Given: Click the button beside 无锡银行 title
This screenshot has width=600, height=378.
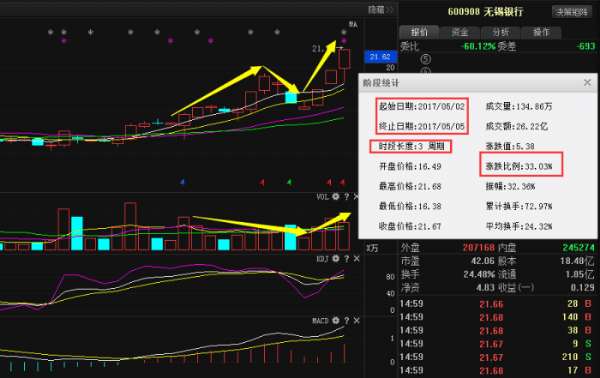Looking at the screenshot, I should (572, 12).
